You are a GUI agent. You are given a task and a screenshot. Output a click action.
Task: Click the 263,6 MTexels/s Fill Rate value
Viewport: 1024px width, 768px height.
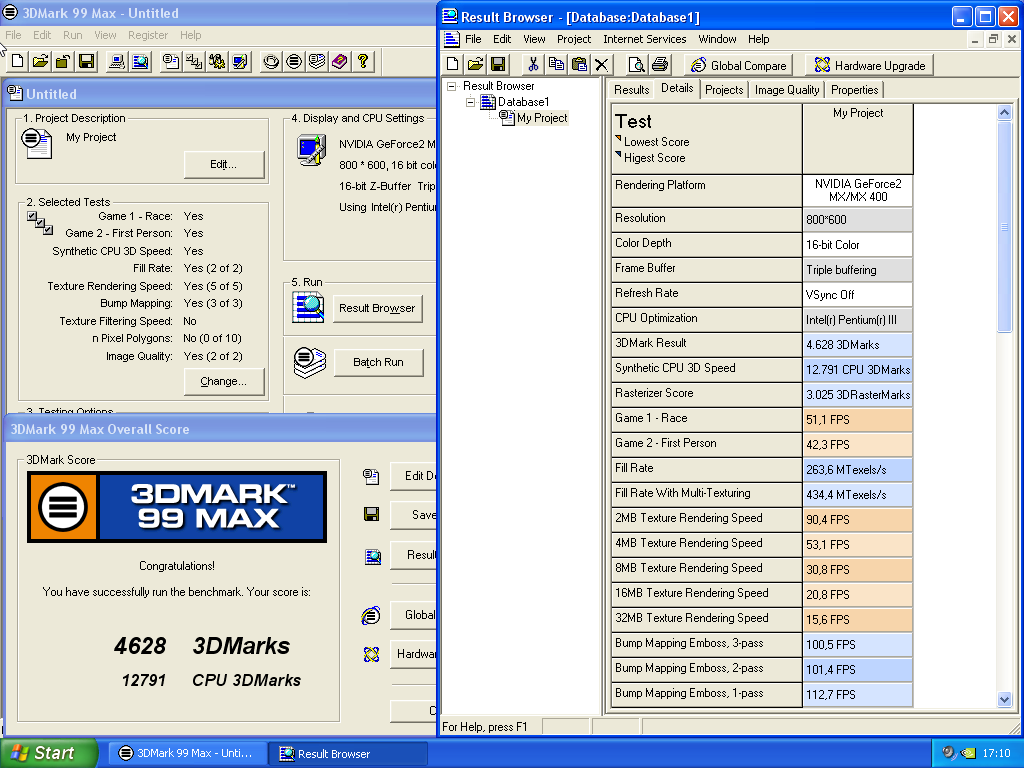(857, 470)
